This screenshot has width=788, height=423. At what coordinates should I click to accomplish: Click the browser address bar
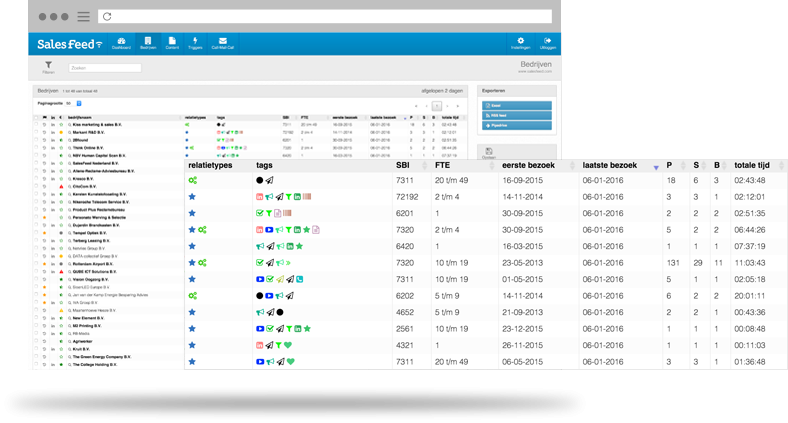[x=325, y=17]
